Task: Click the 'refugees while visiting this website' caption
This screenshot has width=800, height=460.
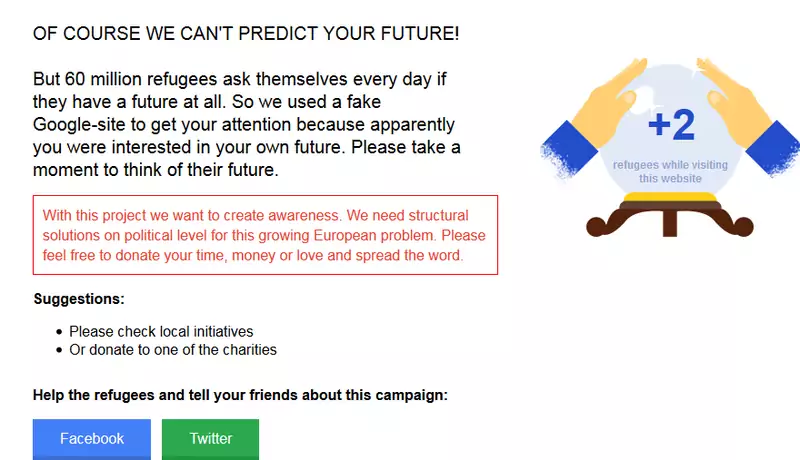Action: tap(670, 172)
